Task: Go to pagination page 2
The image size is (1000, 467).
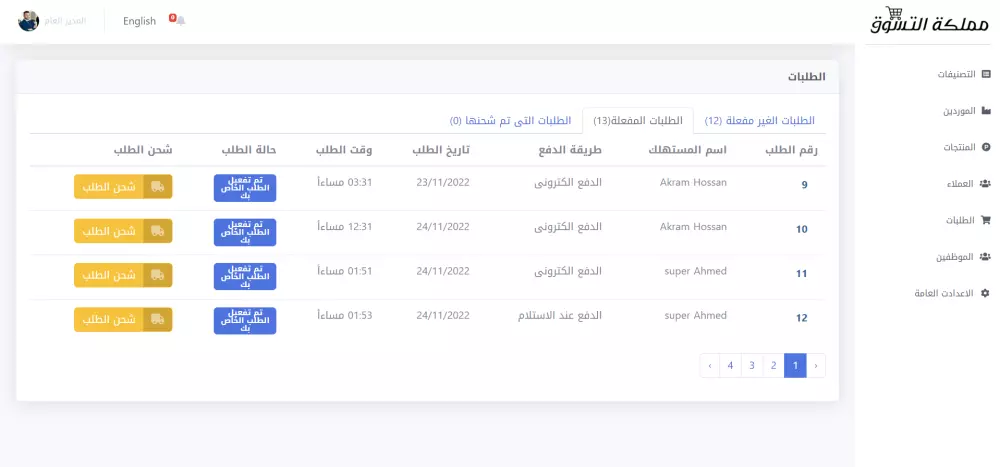Action: tap(774, 366)
